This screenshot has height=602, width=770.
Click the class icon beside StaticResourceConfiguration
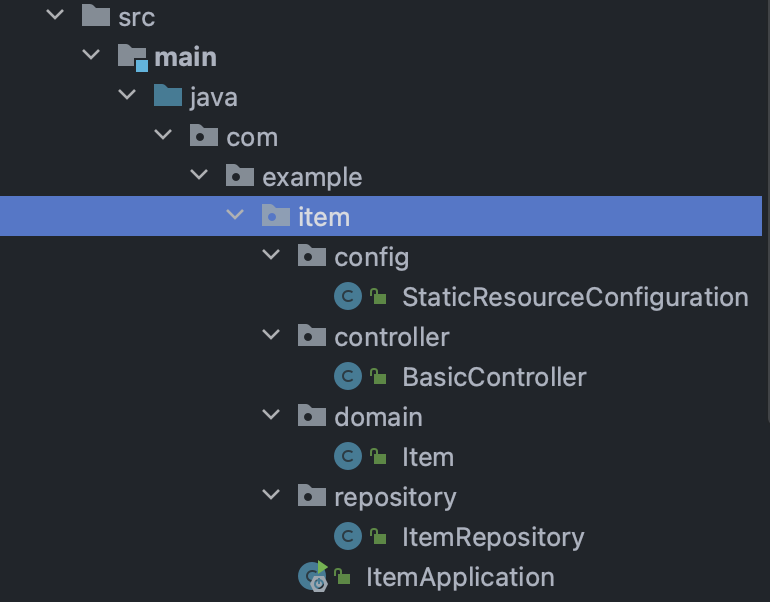click(348, 297)
